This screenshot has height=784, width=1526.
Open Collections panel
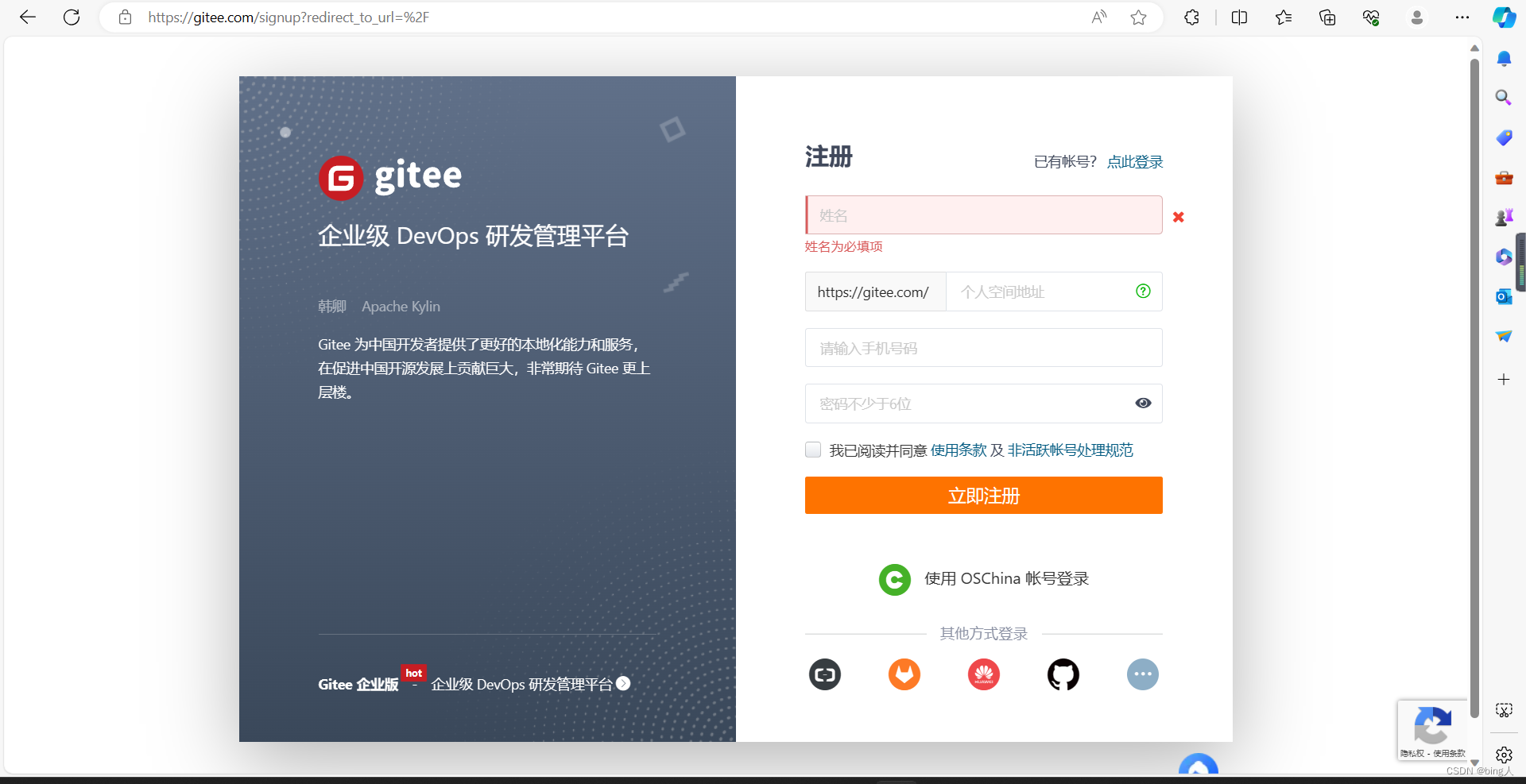1327,17
